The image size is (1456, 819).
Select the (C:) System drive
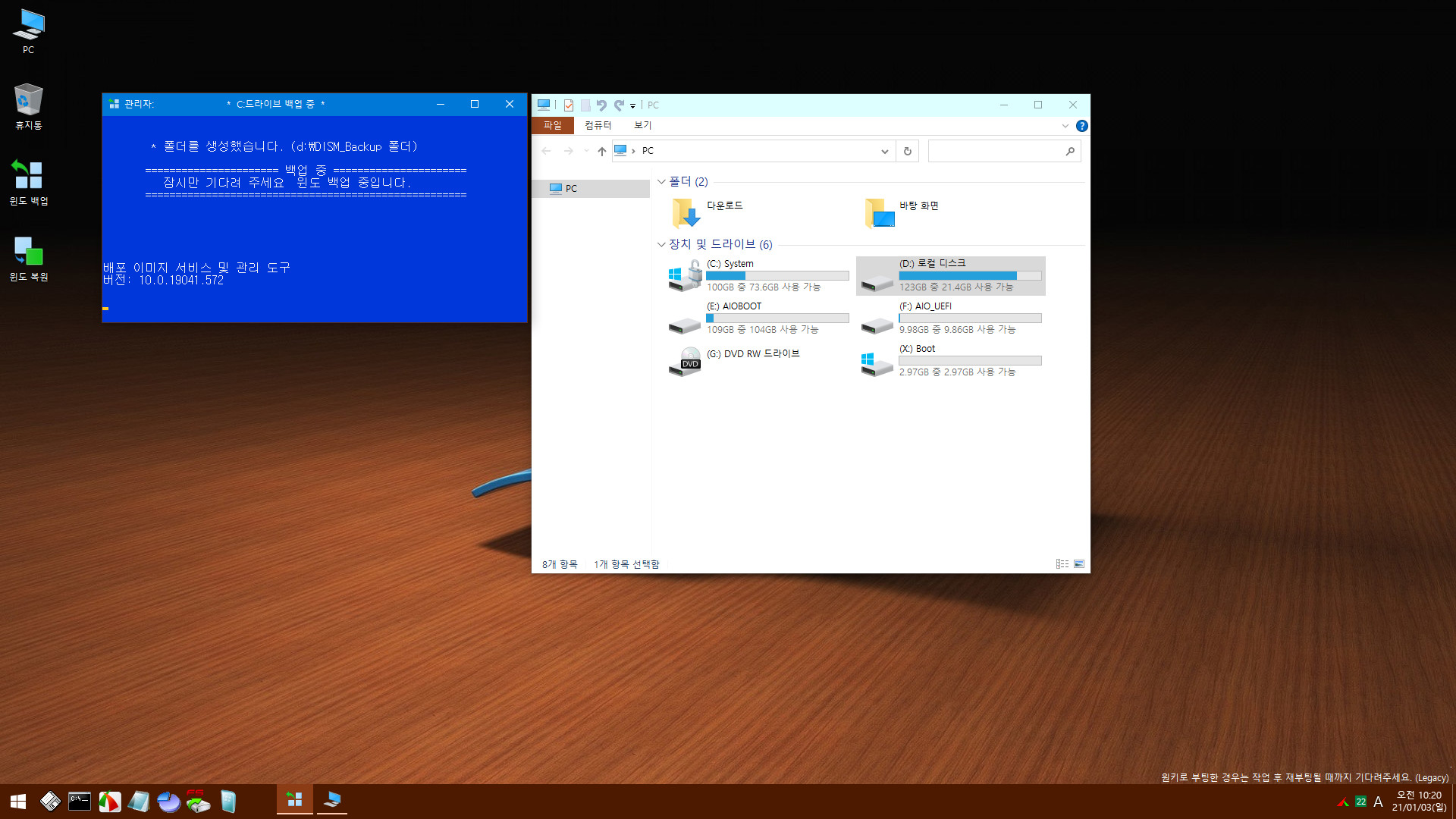coord(758,276)
